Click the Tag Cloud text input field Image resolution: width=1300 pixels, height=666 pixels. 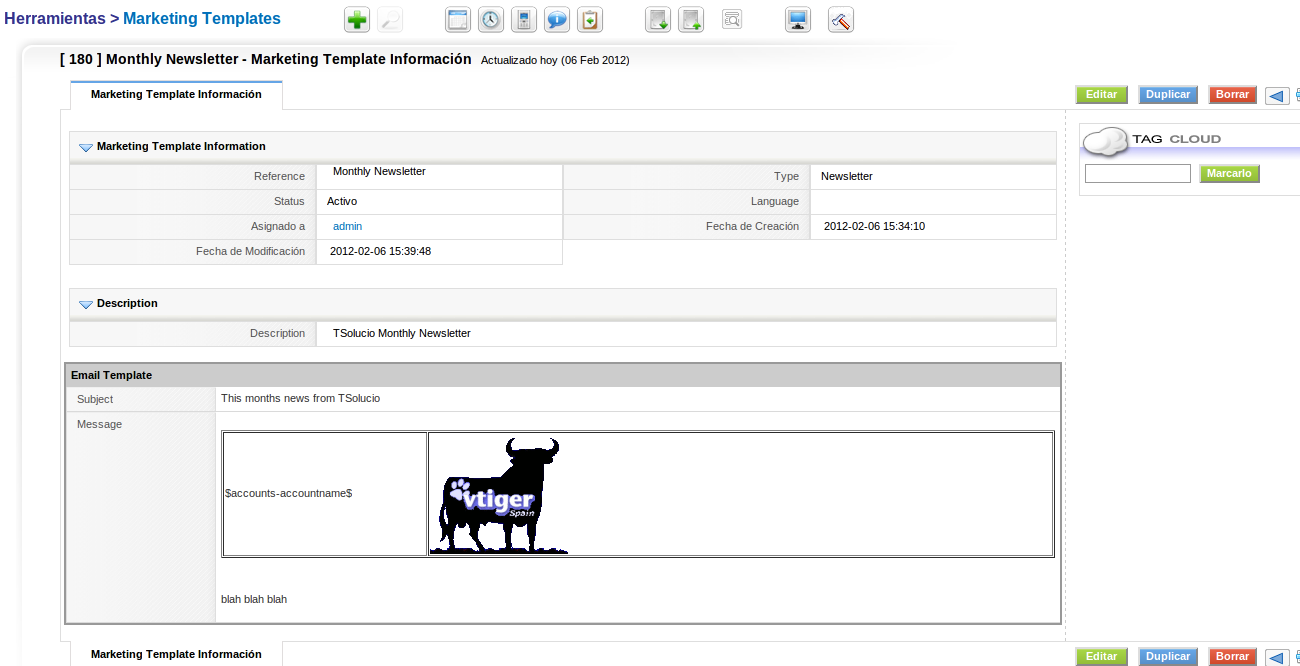click(x=1137, y=174)
